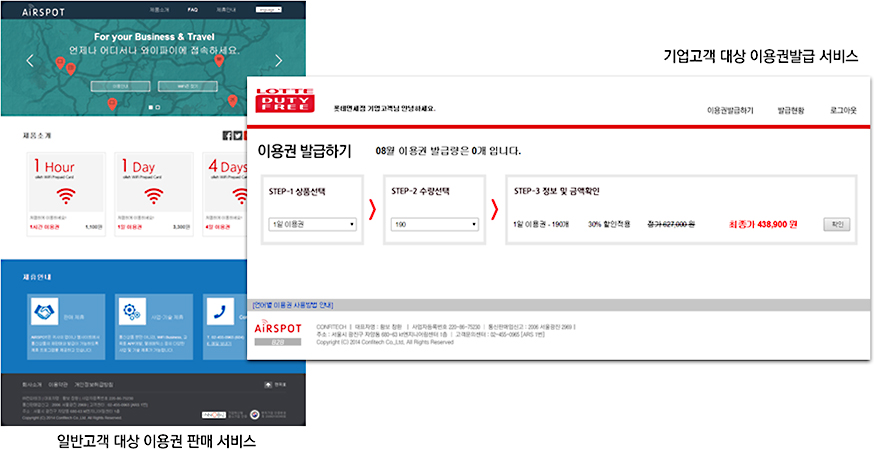The width and height of the screenshot is (875, 449).
Task: Open the 발급현황 menu
Action: [791, 110]
